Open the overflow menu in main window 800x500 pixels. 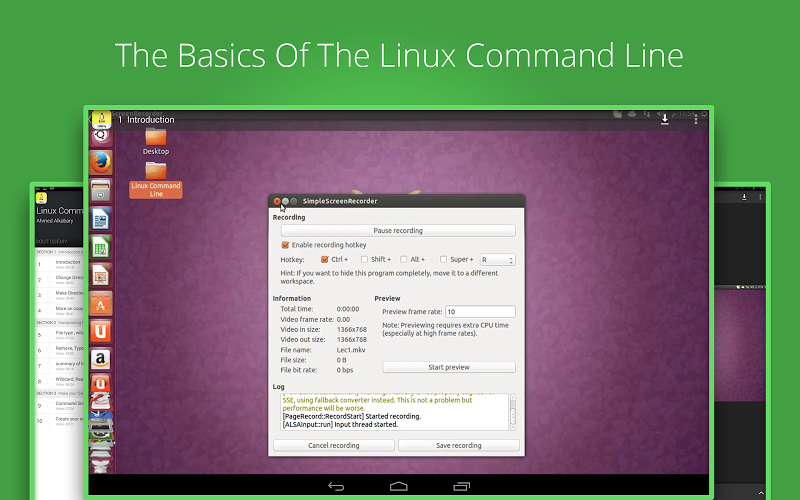695,119
